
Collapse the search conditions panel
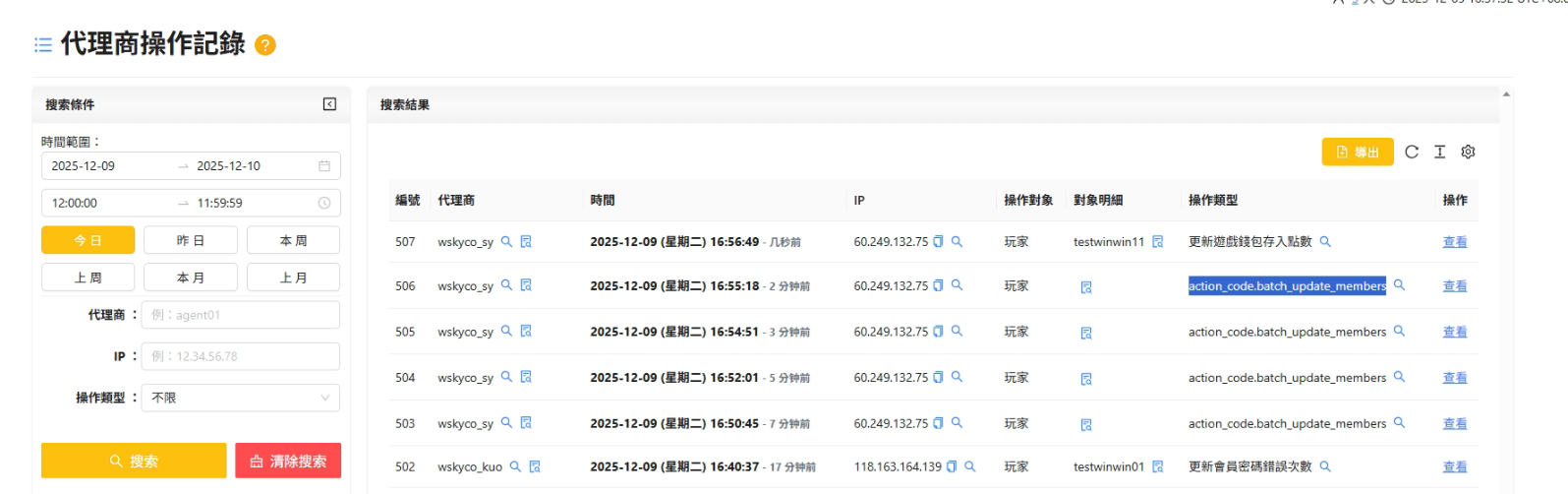[x=330, y=104]
